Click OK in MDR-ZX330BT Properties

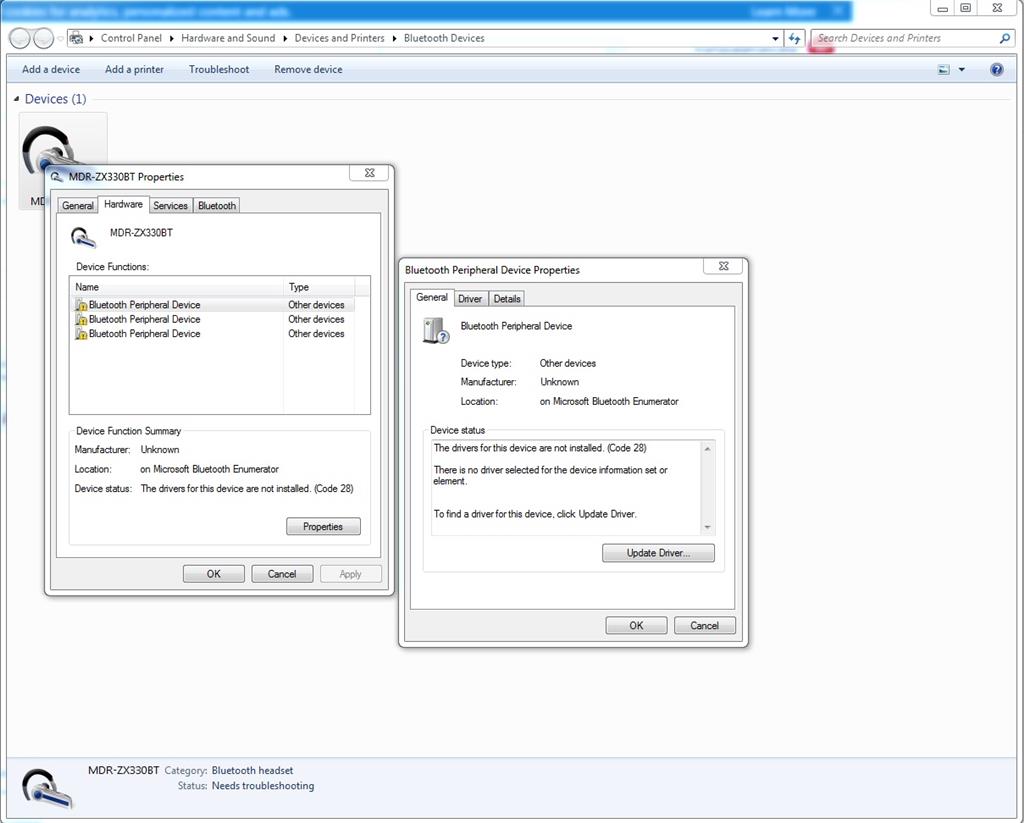pyautogui.click(x=214, y=574)
